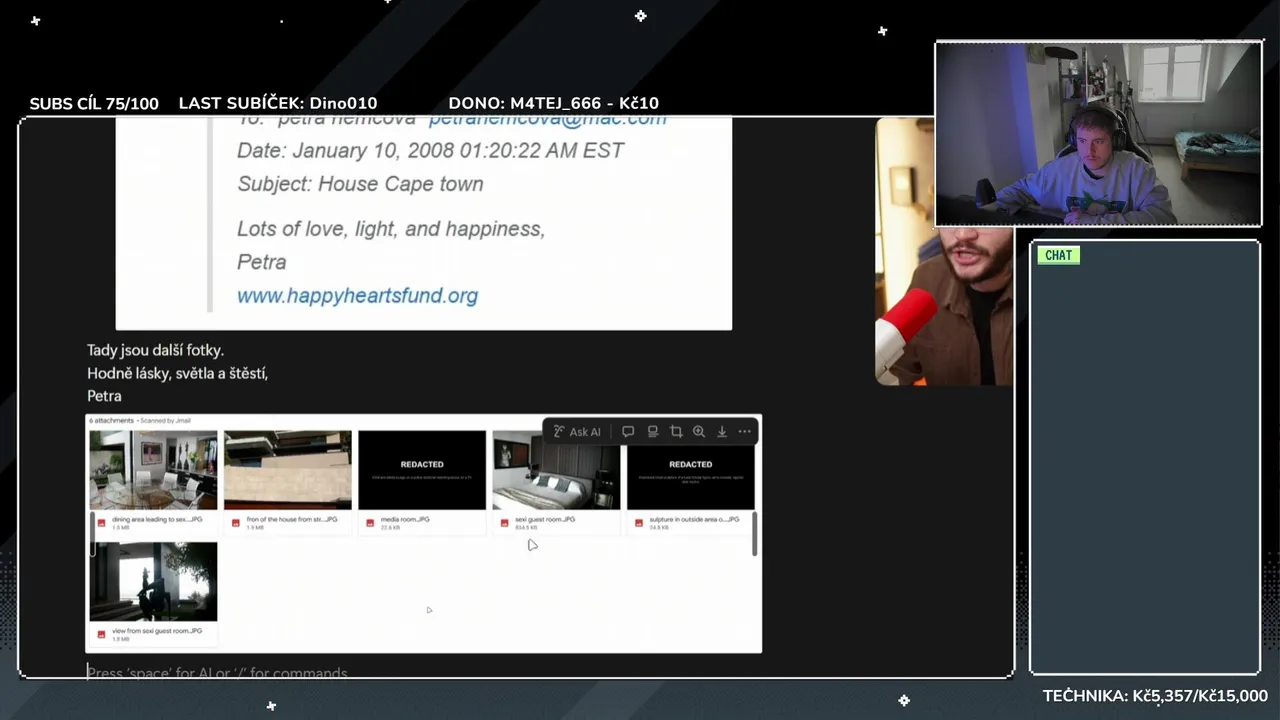Screen dimensions: 1280x720
Task: Click the 24.8 KB file size label
Action: click(658, 528)
